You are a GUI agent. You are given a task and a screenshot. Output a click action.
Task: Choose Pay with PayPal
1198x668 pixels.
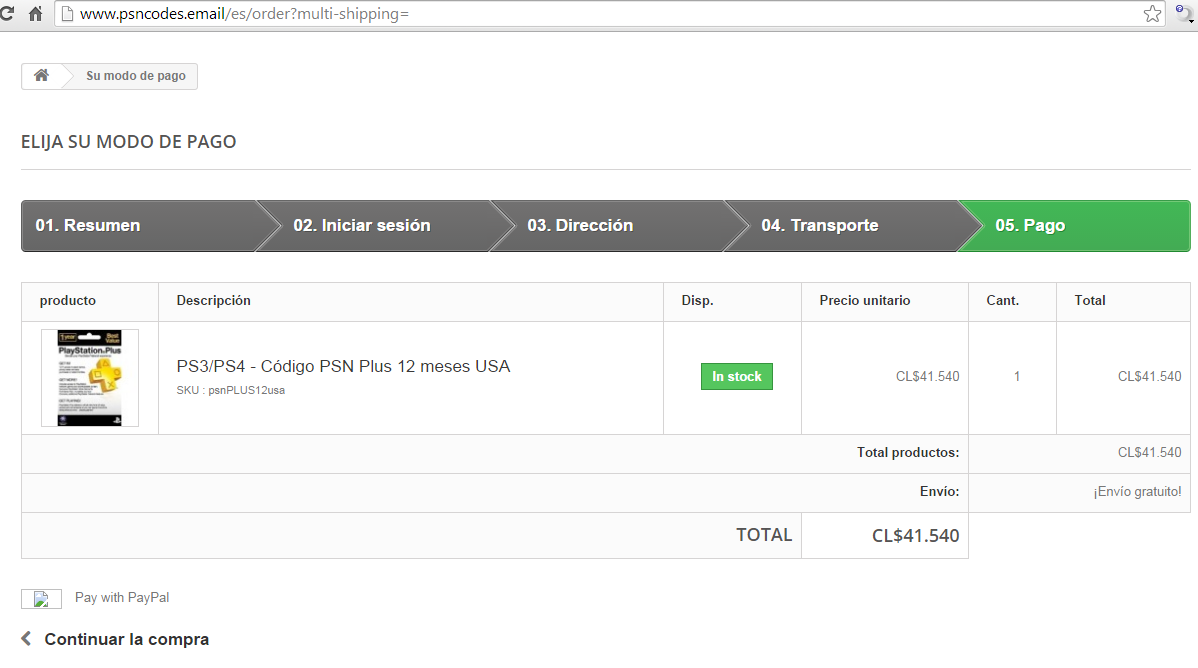122,598
